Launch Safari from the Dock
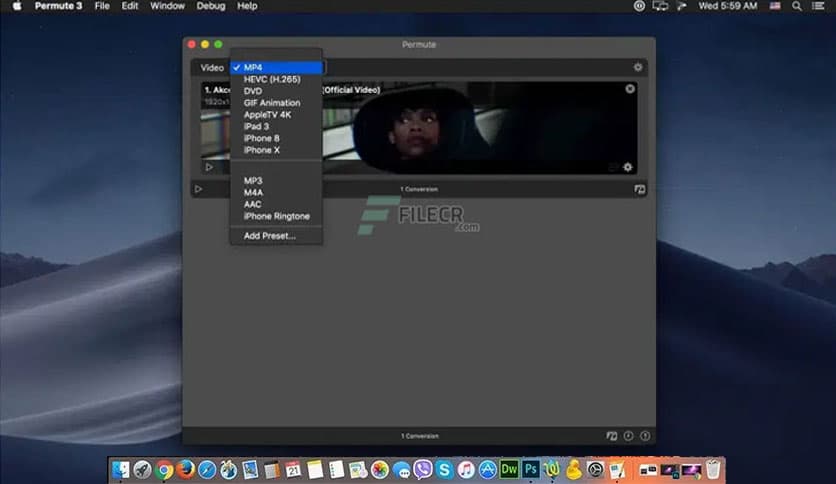The height and width of the screenshot is (484, 836). (207, 470)
